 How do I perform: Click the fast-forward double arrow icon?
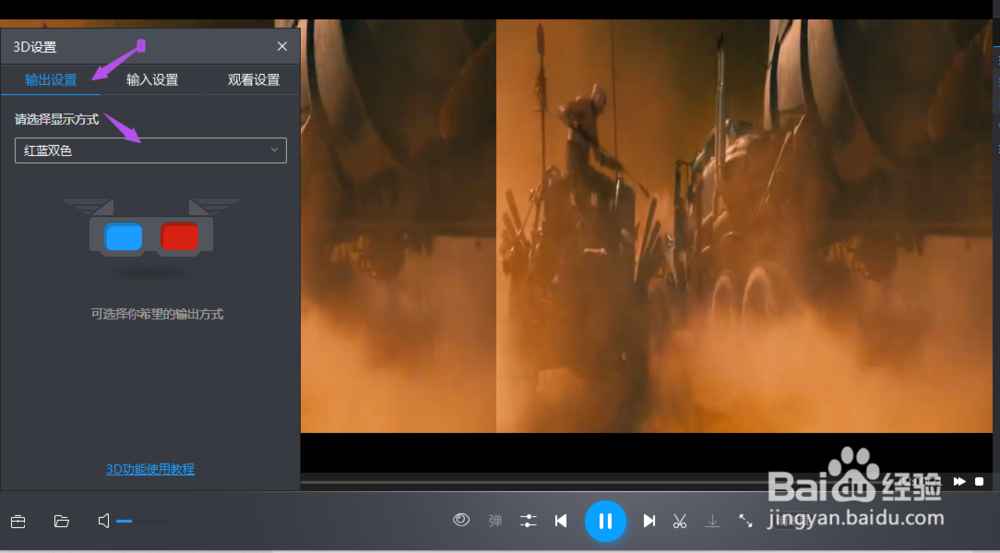pos(959,482)
